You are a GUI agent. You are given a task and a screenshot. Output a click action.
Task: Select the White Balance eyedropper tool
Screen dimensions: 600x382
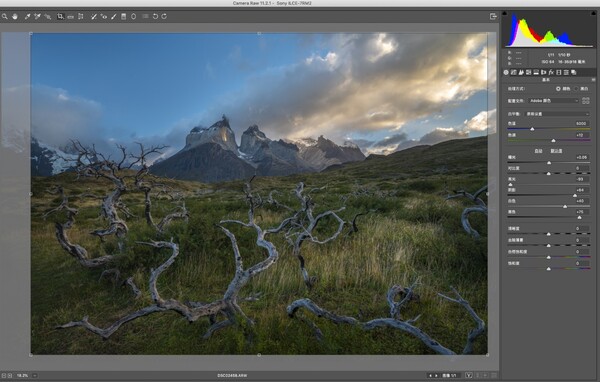27,16
